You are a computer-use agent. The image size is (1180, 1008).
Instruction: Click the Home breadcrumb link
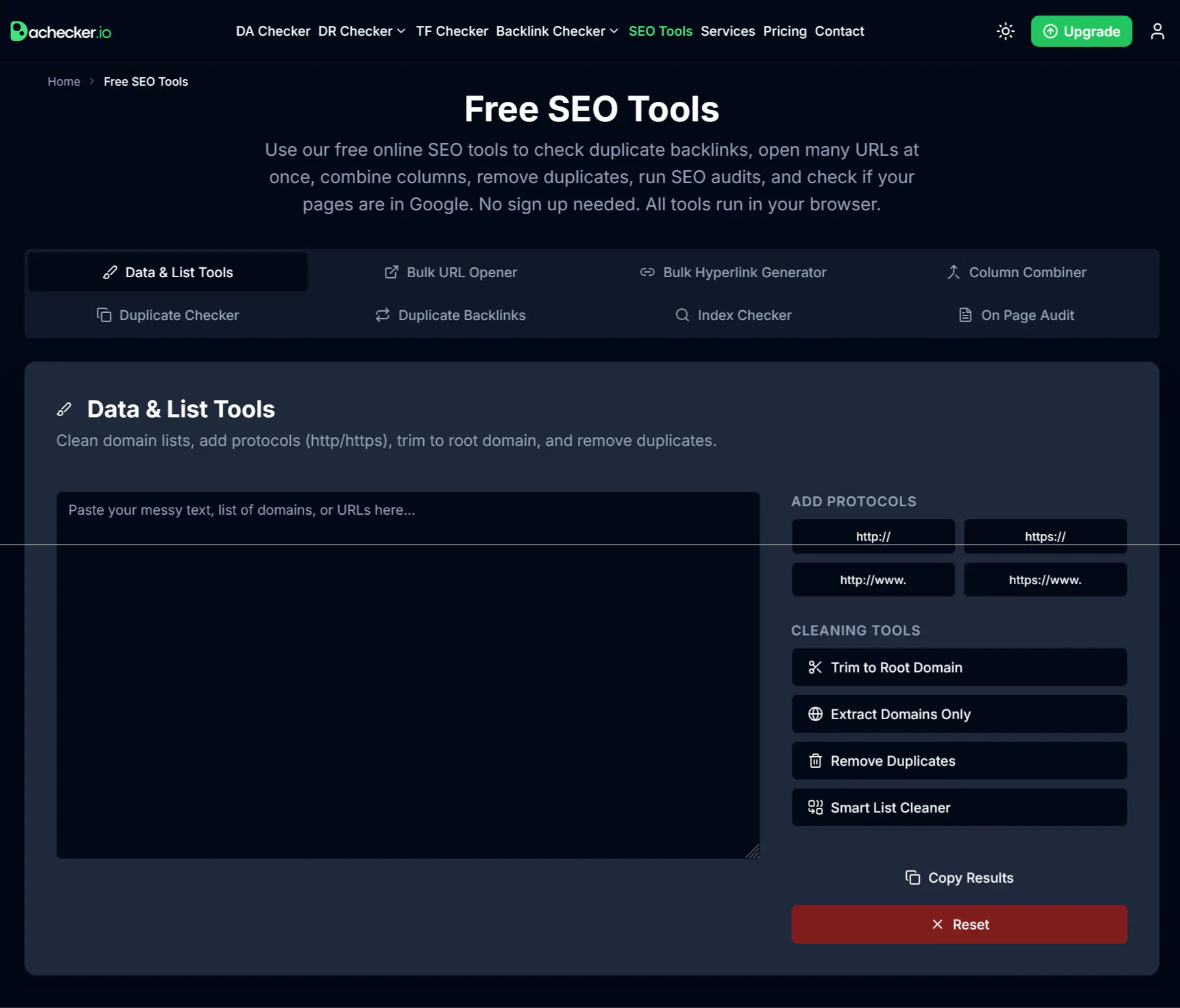click(x=64, y=82)
